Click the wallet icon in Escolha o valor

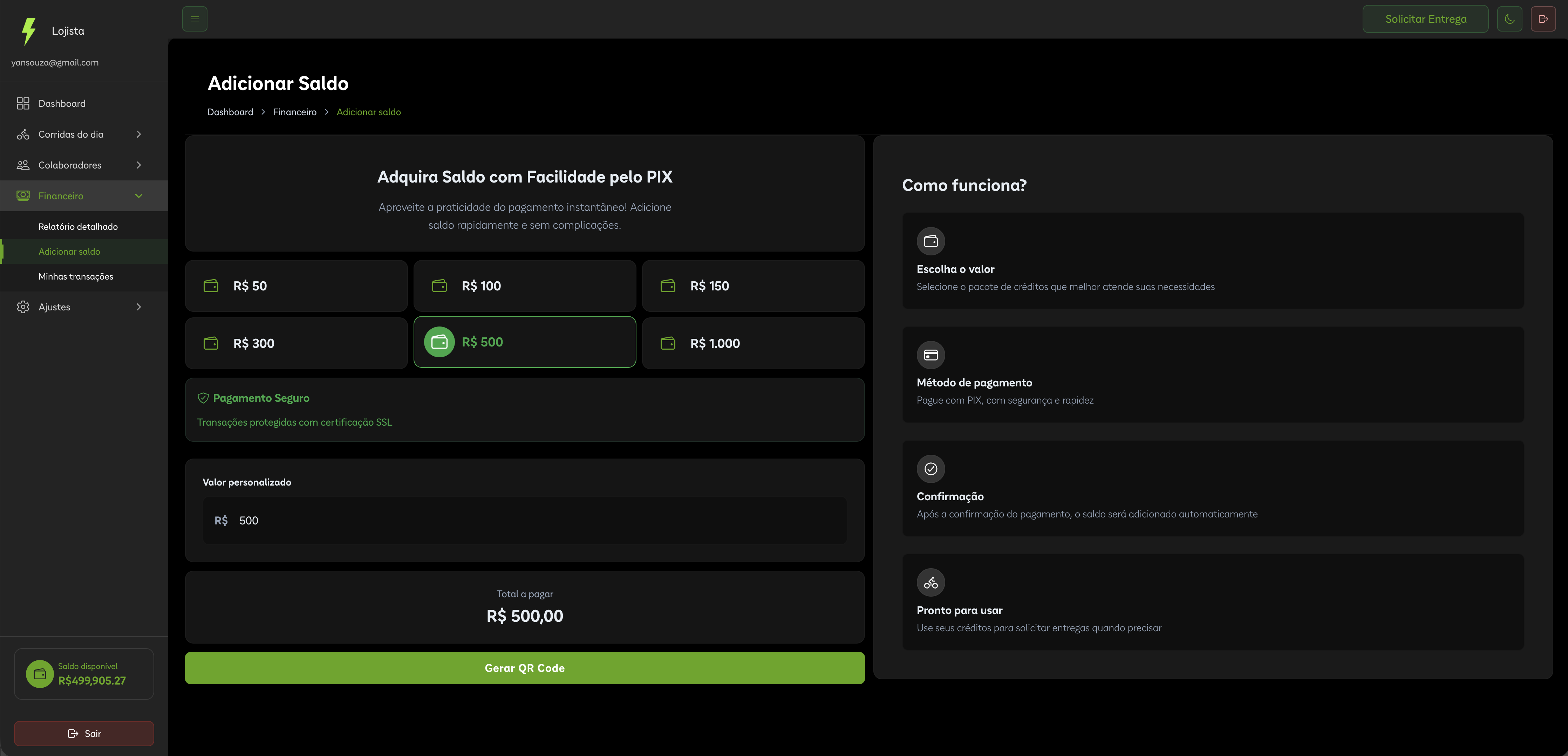[931, 241]
